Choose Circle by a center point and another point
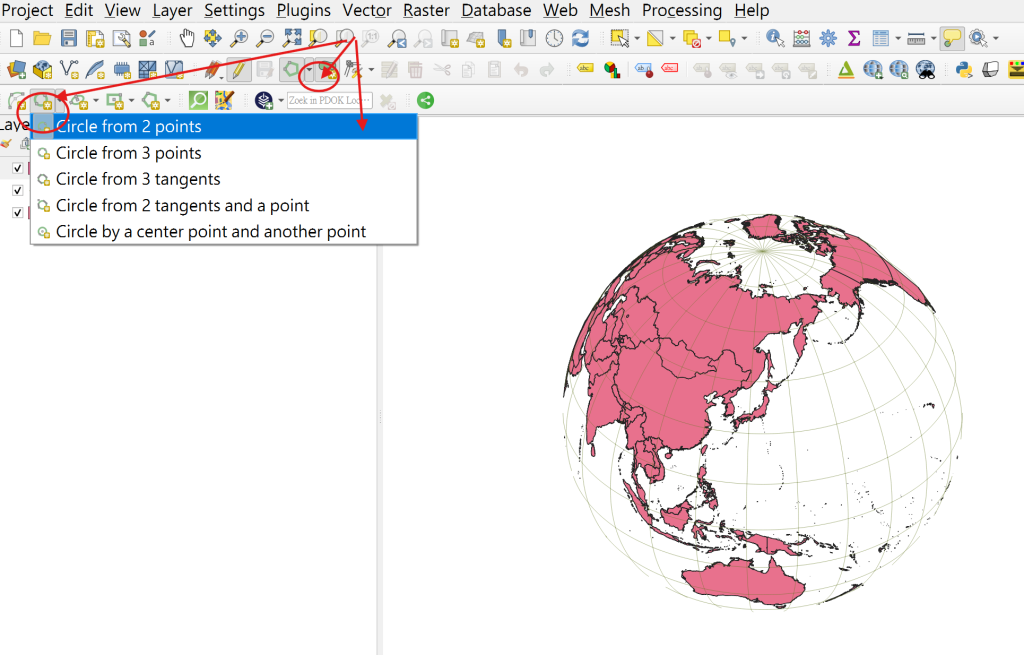The width and height of the screenshot is (1024, 655). coord(224,231)
